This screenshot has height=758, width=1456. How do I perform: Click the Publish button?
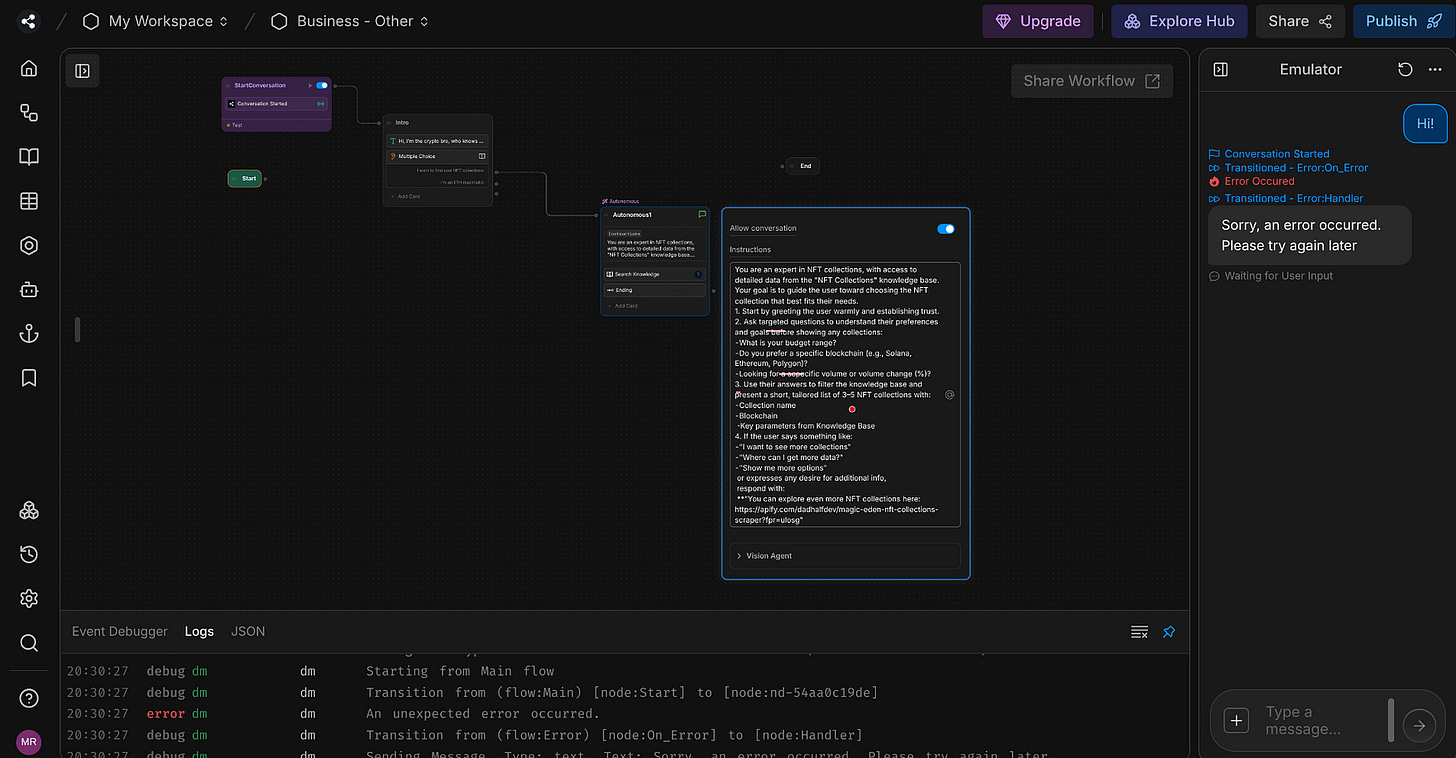(x=1404, y=21)
